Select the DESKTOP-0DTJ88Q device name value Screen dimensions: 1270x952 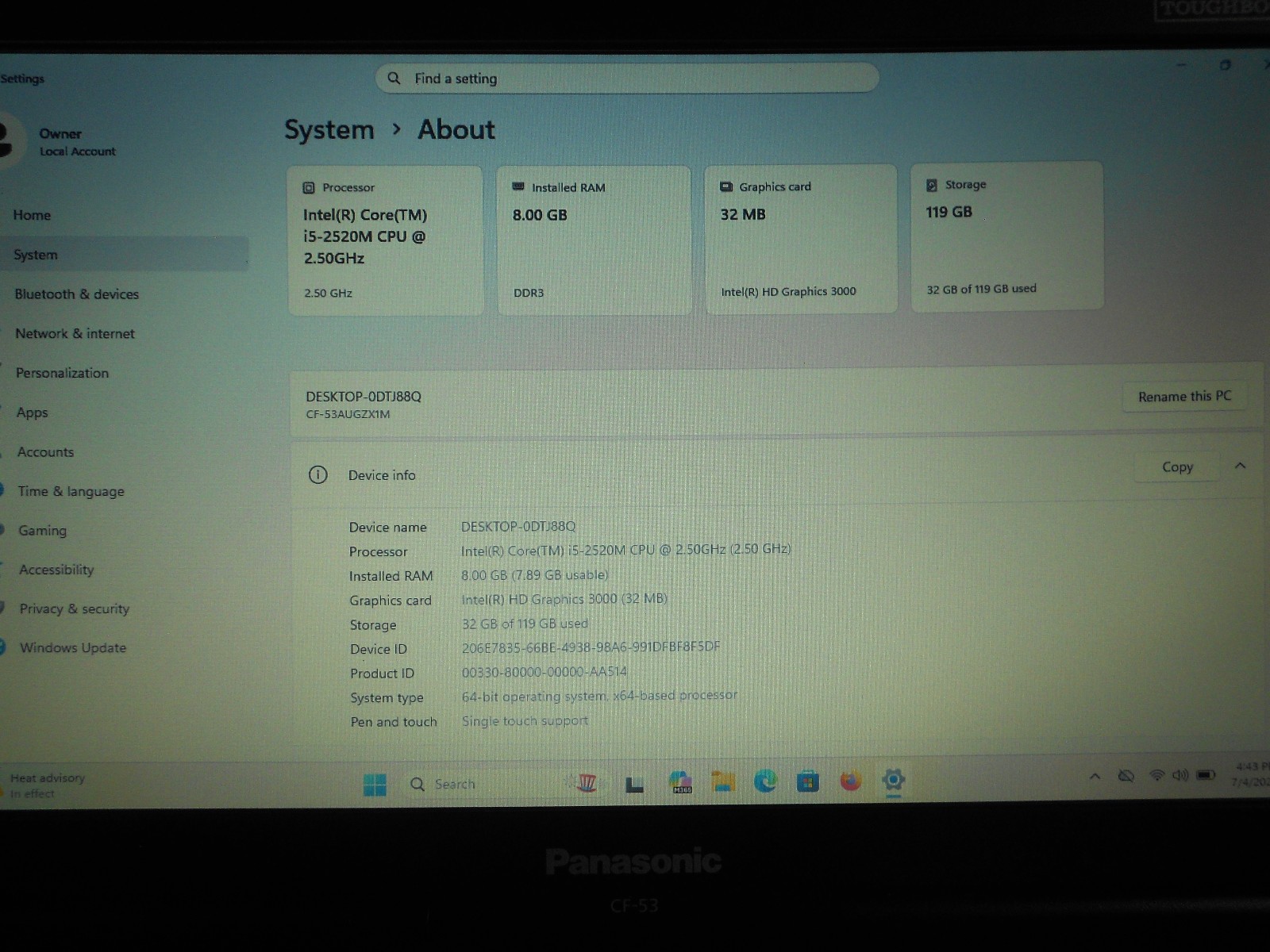(x=518, y=526)
